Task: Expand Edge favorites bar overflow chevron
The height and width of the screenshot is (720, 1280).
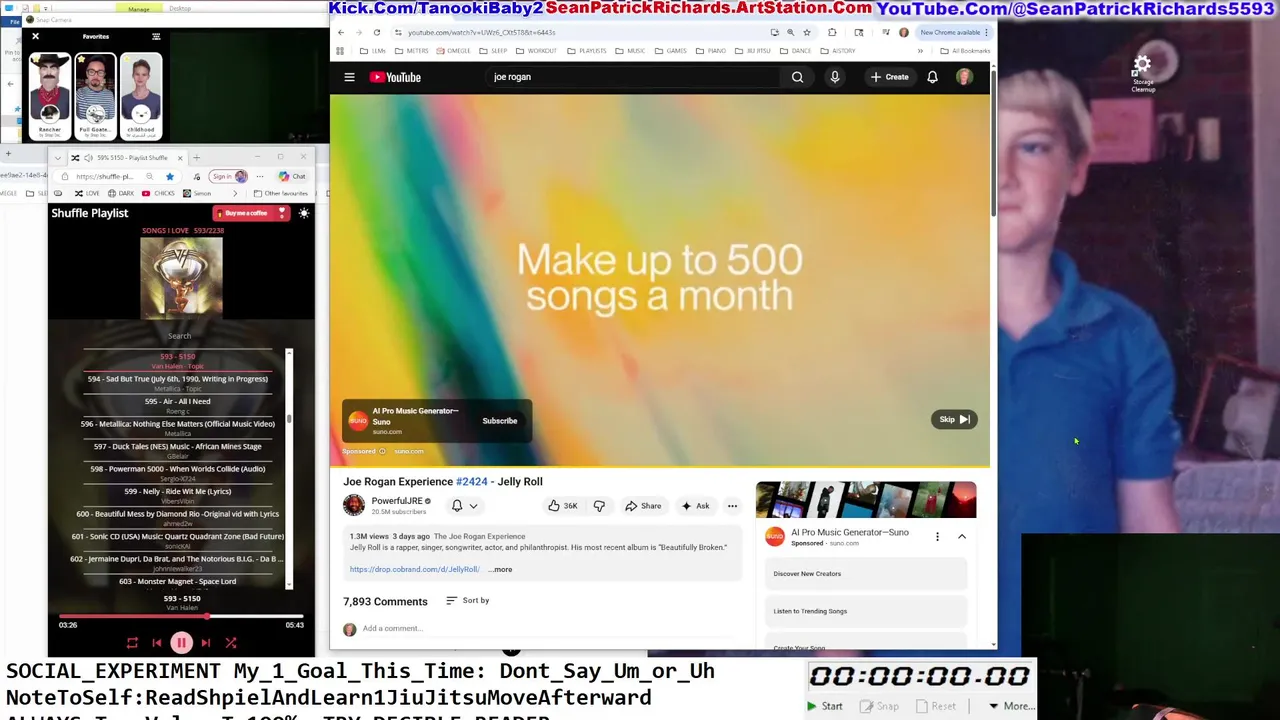Action: click(235, 193)
